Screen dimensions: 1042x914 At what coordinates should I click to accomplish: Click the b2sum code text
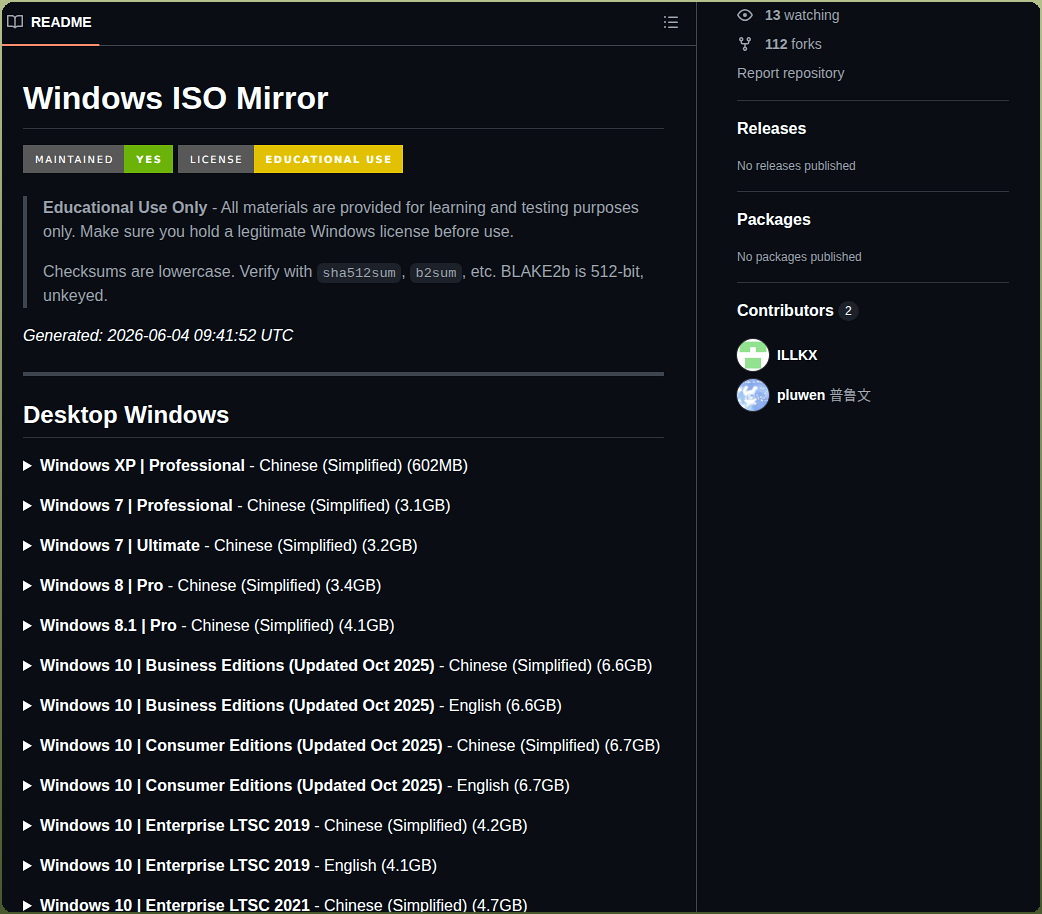436,273
